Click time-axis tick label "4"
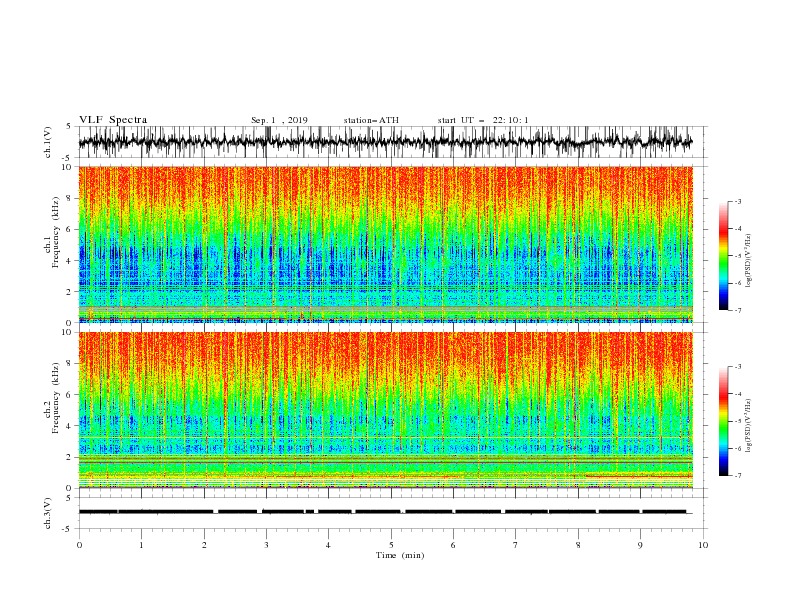 [x=328, y=545]
